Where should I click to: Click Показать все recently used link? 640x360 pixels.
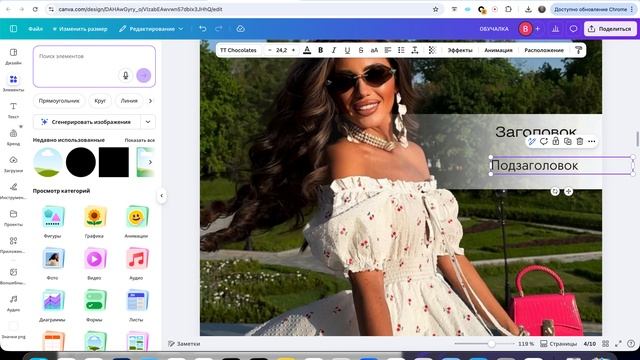click(x=140, y=140)
